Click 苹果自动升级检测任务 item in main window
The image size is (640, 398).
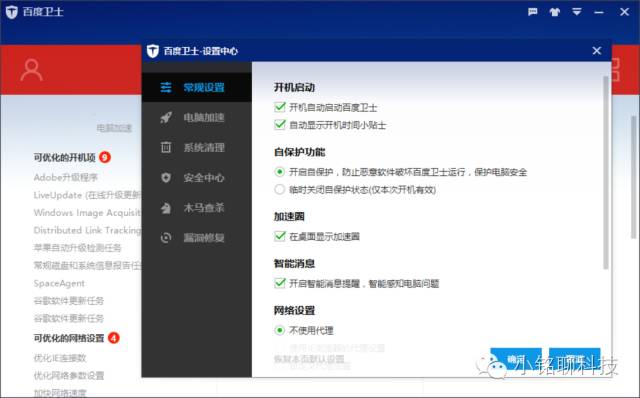tap(78, 248)
